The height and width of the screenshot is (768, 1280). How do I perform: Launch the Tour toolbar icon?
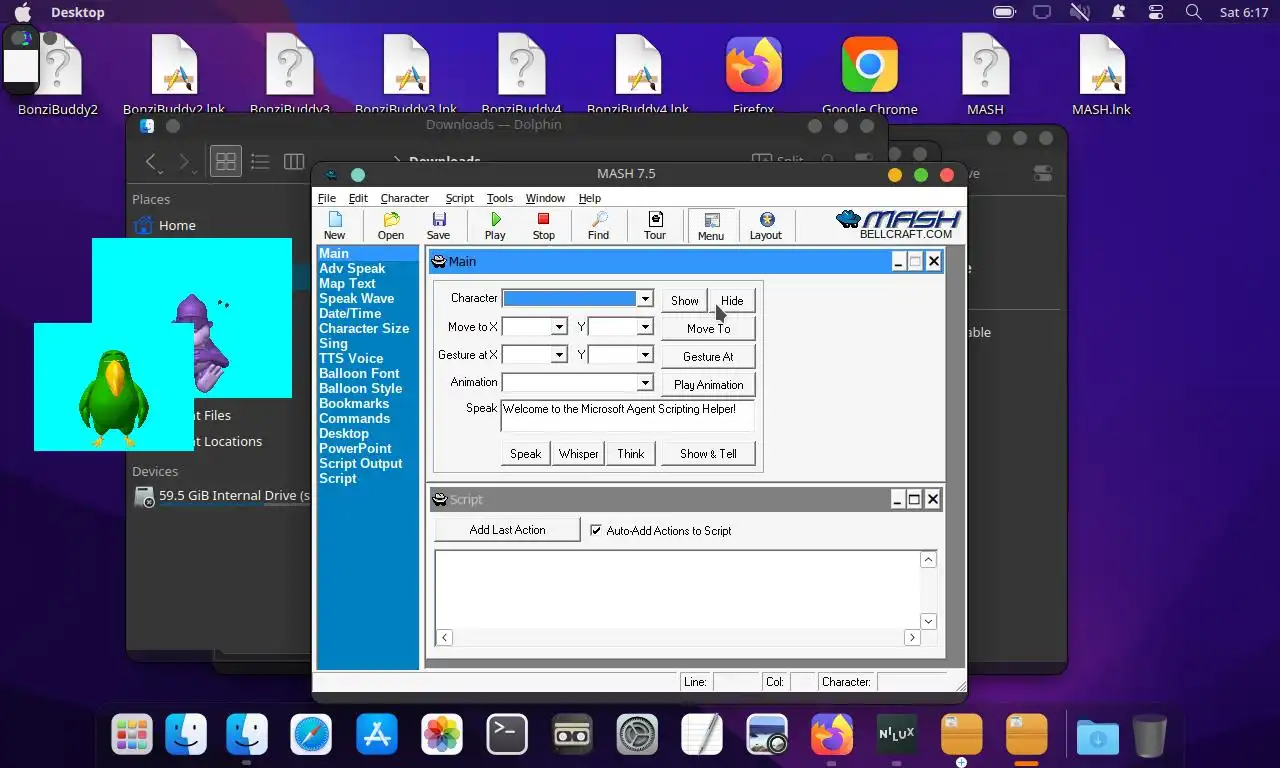(655, 226)
